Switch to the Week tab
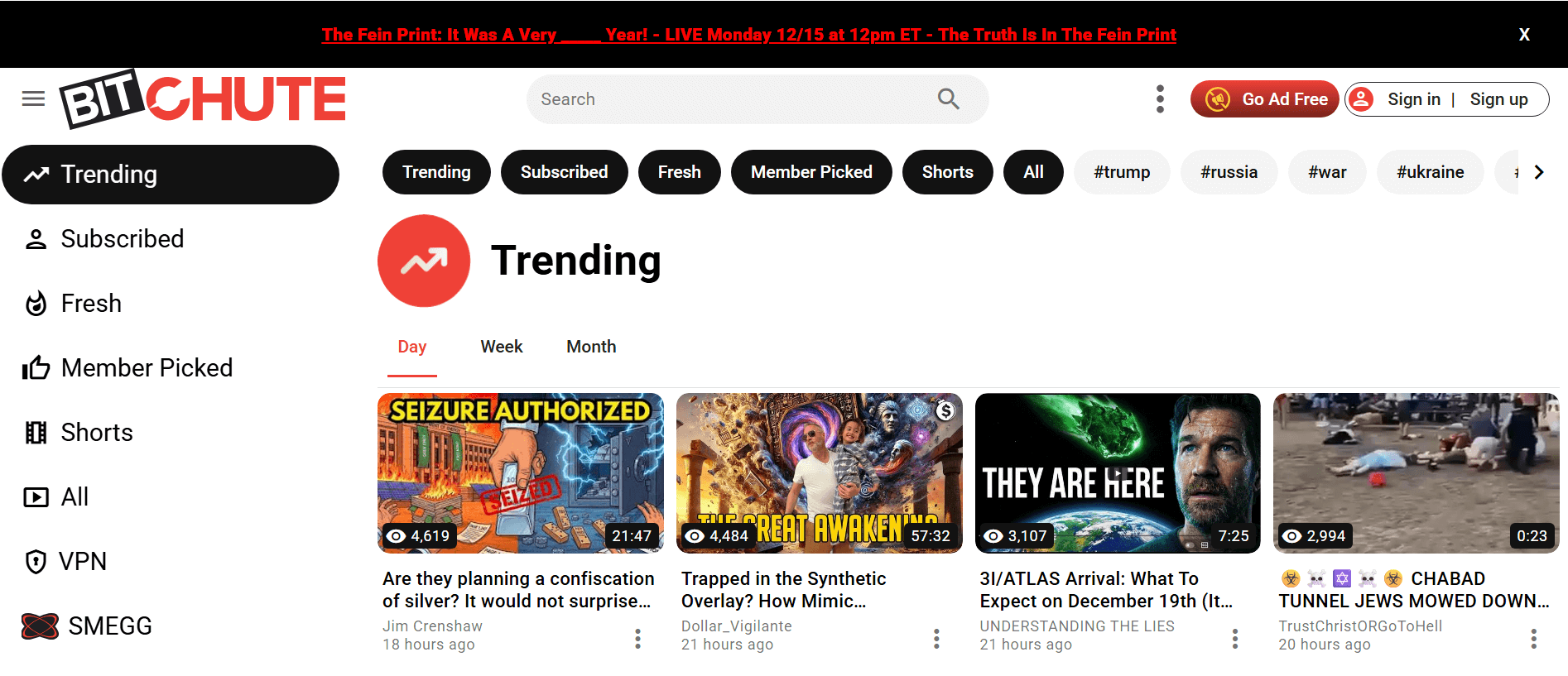 click(x=501, y=347)
